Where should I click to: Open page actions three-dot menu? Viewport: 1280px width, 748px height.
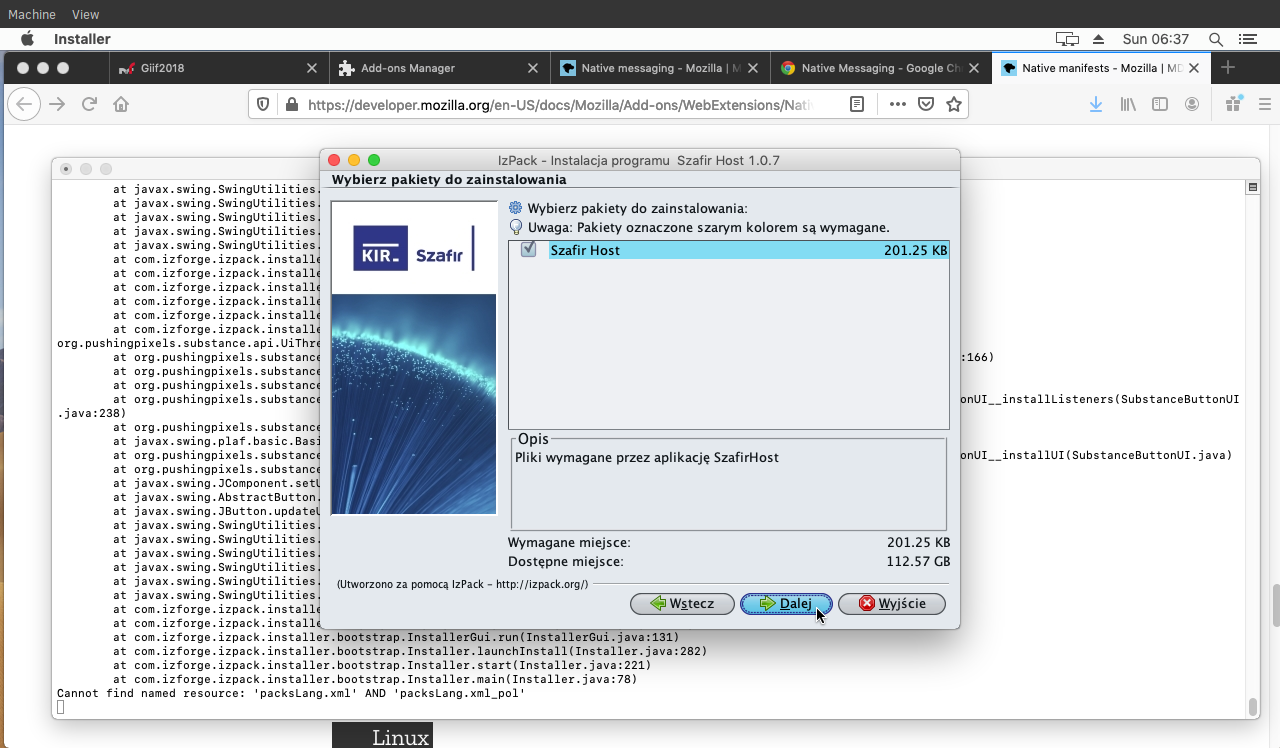(897, 104)
